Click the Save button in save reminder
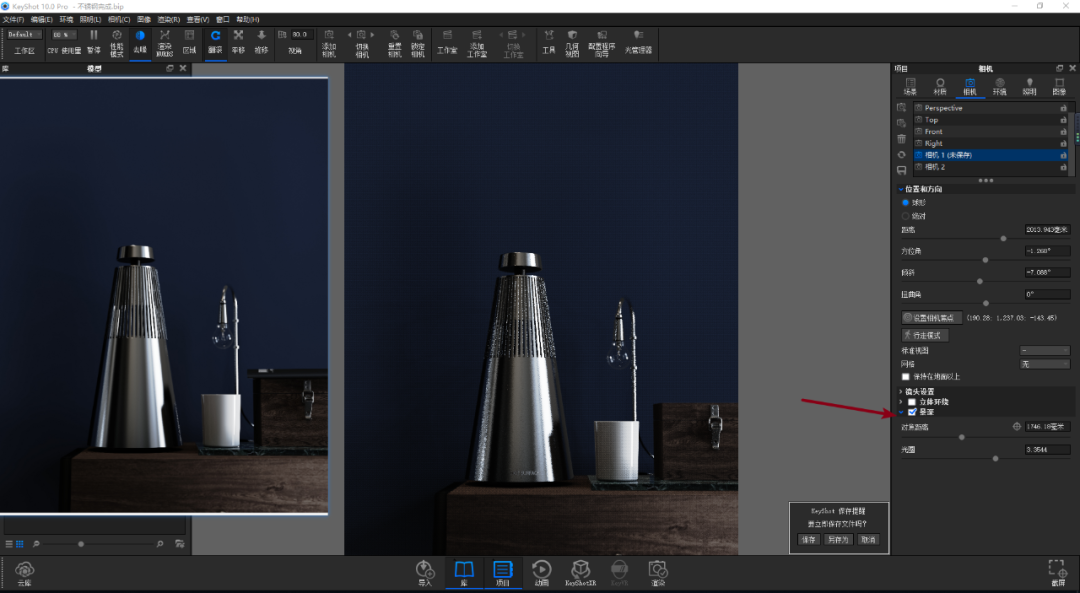Image resolution: width=1080 pixels, height=593 pixels. [809, 539]
